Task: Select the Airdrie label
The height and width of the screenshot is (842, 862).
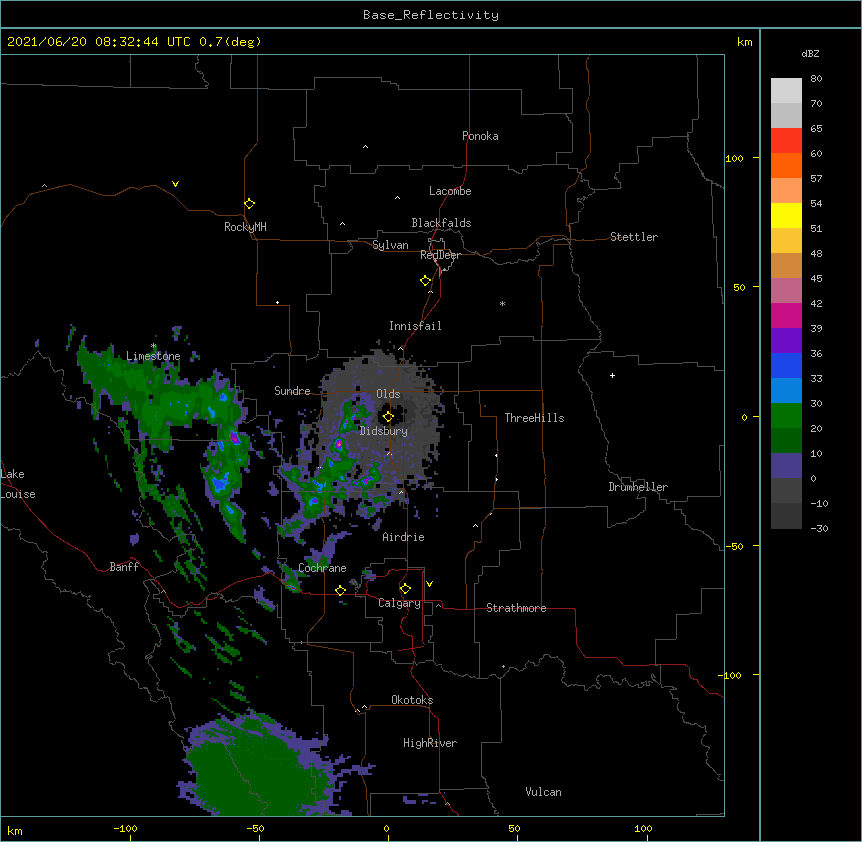Action: pyautogui.click(x=404, y=537)
